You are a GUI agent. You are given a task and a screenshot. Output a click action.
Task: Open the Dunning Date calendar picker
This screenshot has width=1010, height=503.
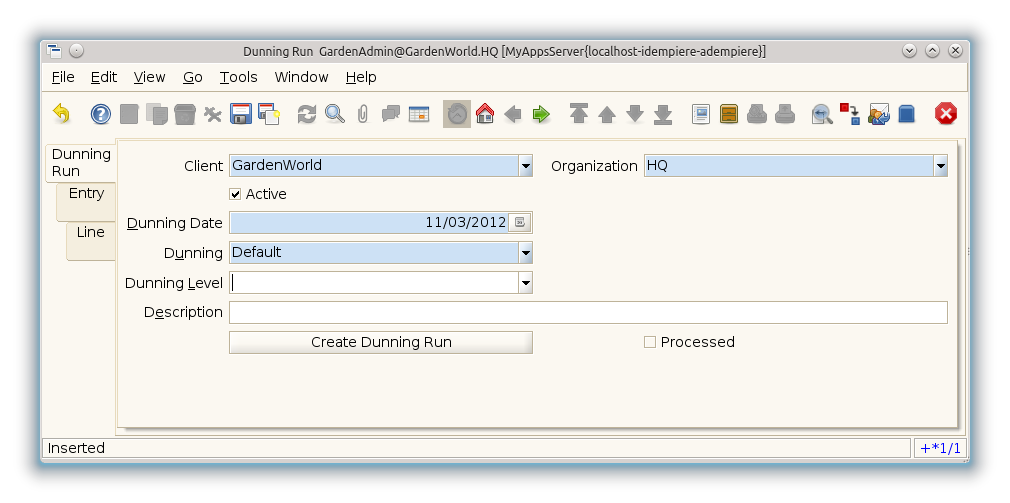click(x=520, y=223)
